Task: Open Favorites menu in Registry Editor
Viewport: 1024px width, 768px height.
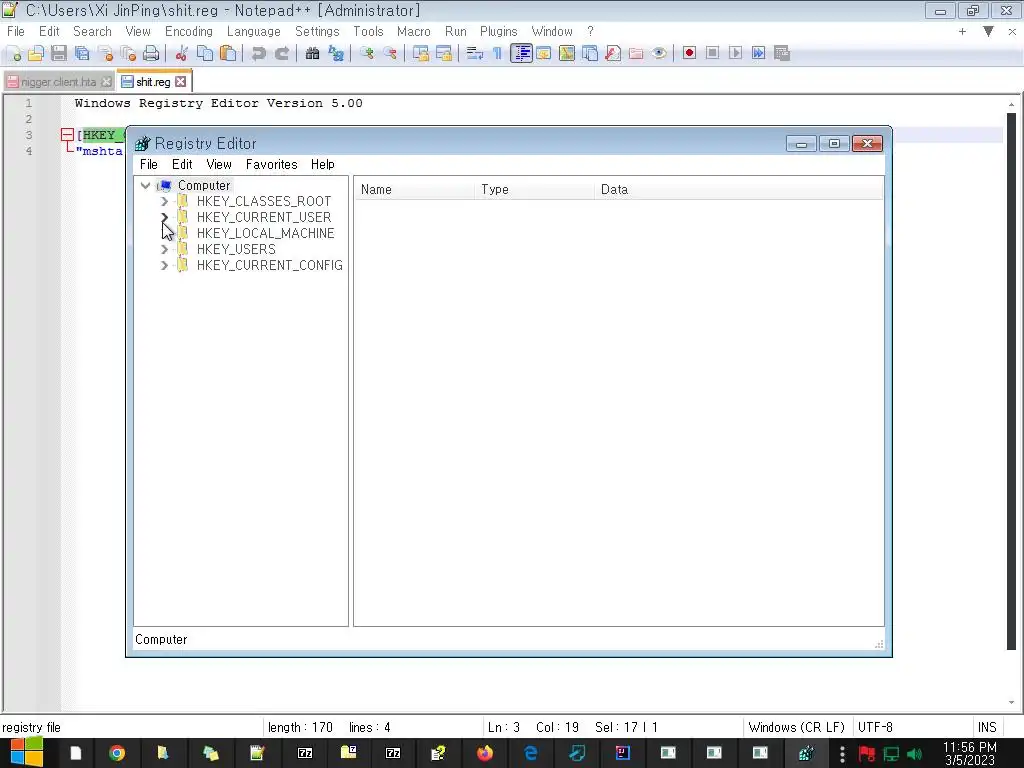Action: [272, 165]
